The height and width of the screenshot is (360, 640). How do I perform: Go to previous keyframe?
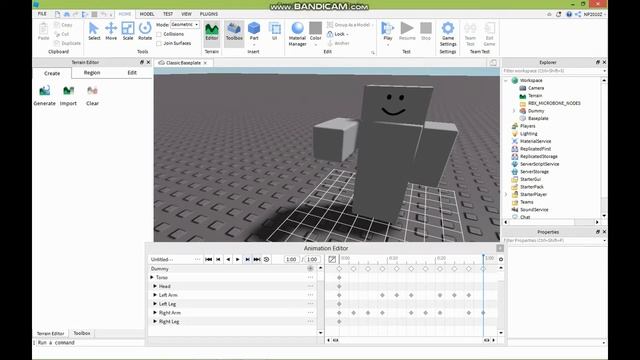coord(218,259)
